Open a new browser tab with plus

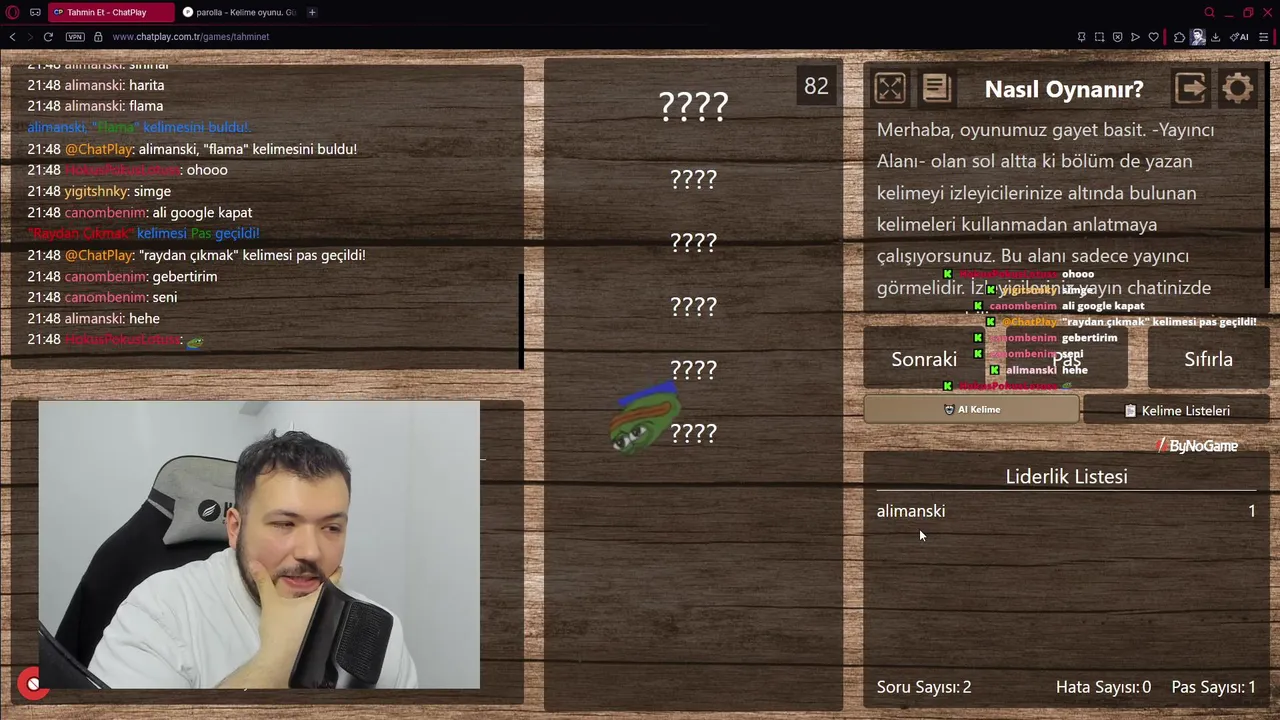(312, 12)
